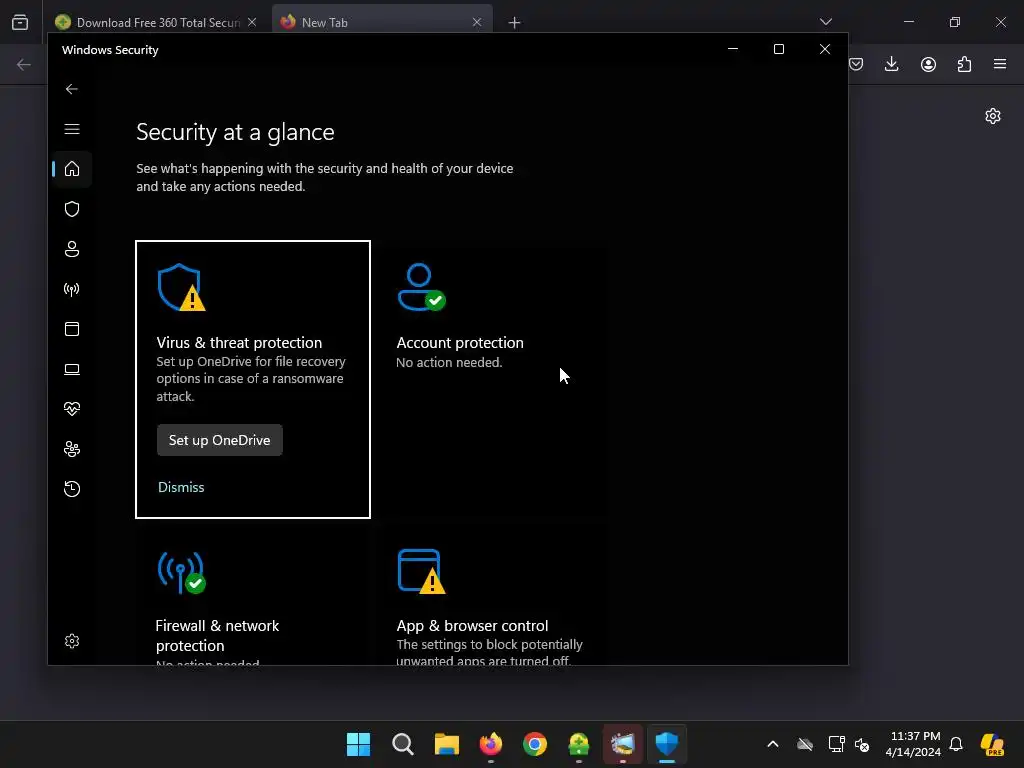The image size is (1024, 768).
Task: Dismiss the OneDrive recommendation
Action: click(x=181, y=487)
